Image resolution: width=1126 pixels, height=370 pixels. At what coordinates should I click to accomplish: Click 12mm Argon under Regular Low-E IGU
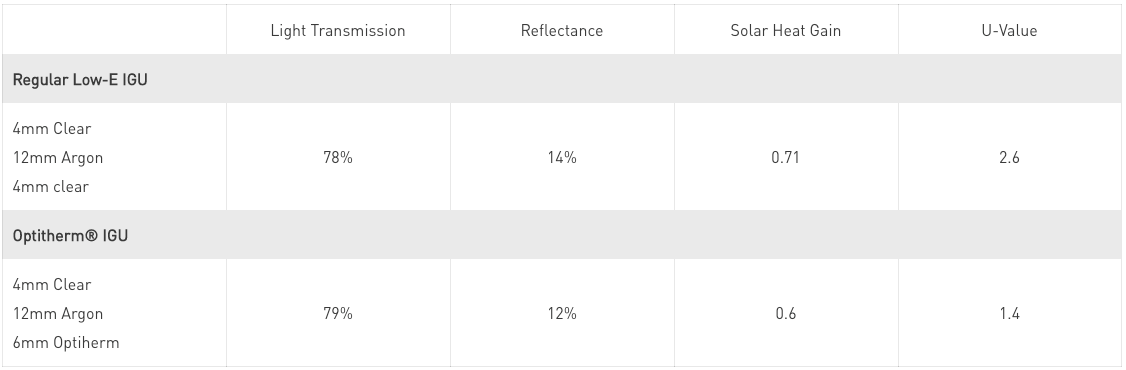[57, 158]
